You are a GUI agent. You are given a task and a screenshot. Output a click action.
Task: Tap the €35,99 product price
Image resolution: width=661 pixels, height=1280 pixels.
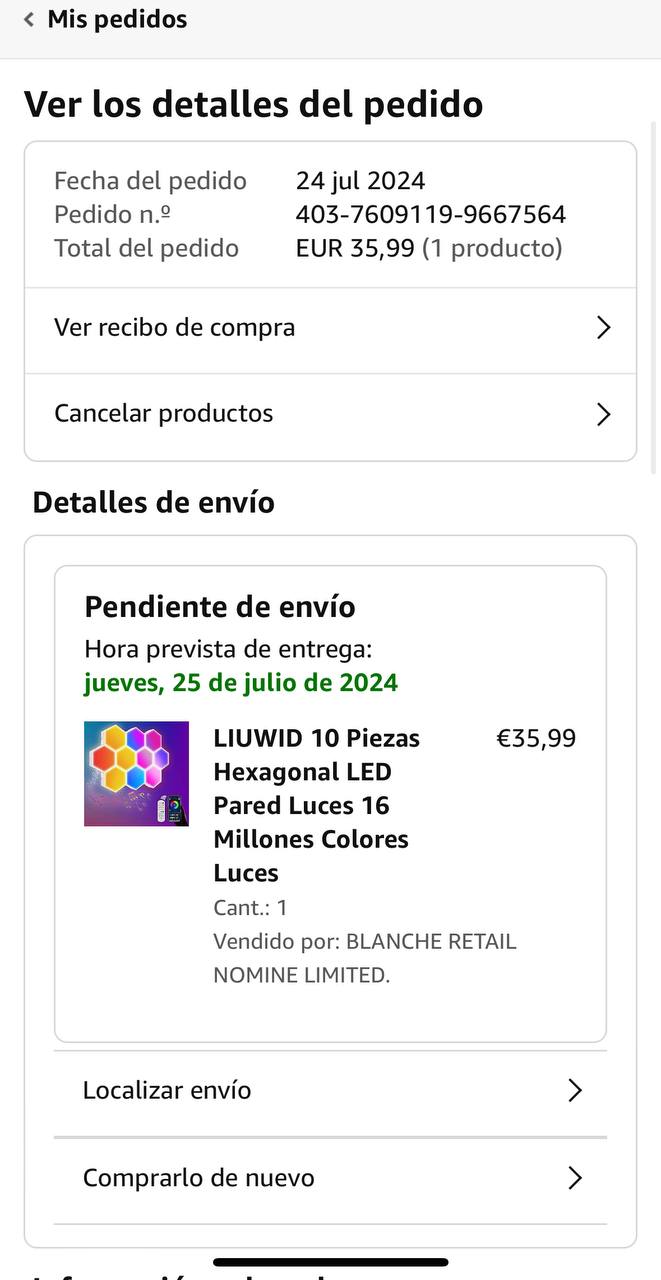click(536, 739)
